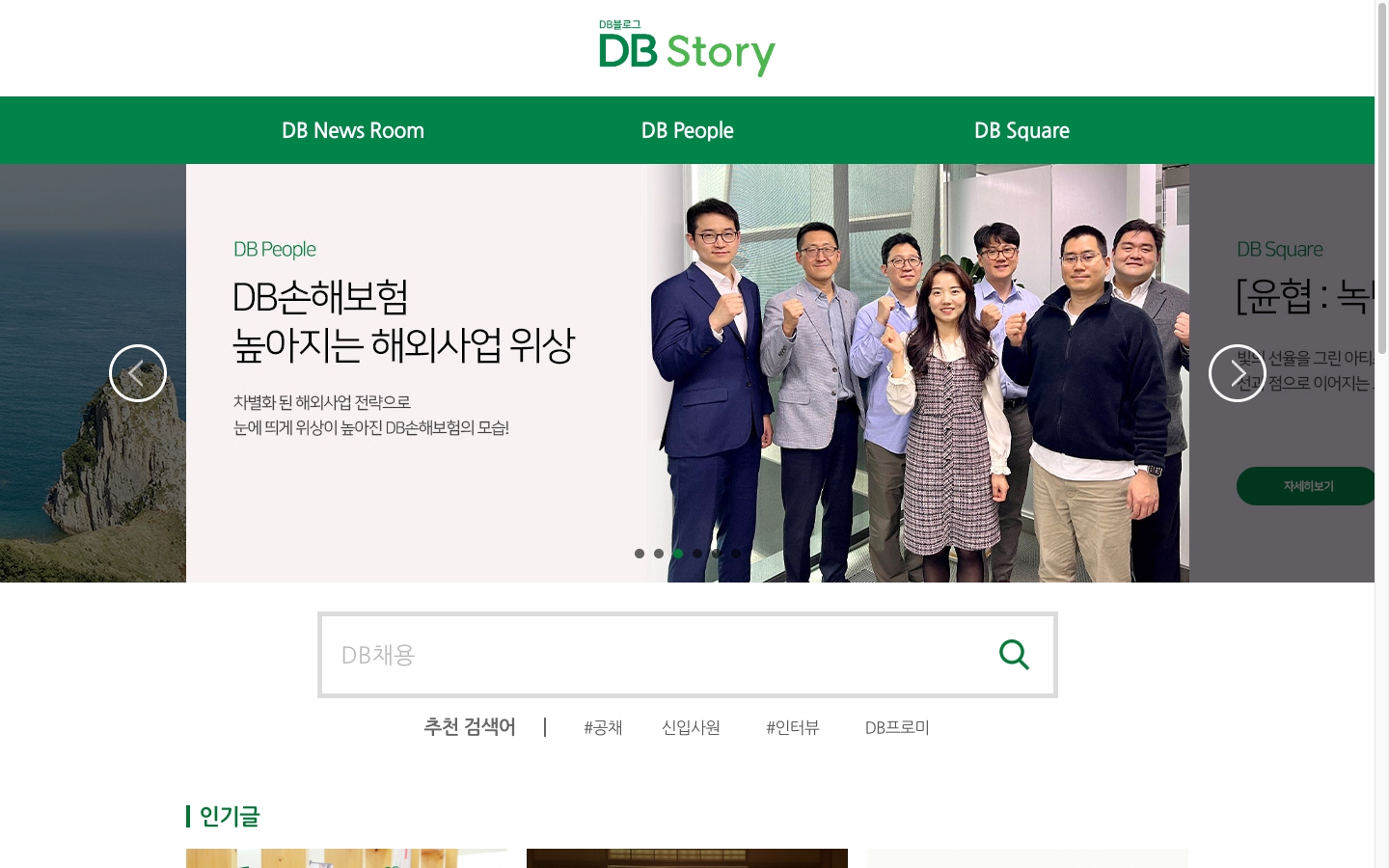Select the first carousel indicator dot
Screen dimensions: 1389x868
click(x=640, y=554)
